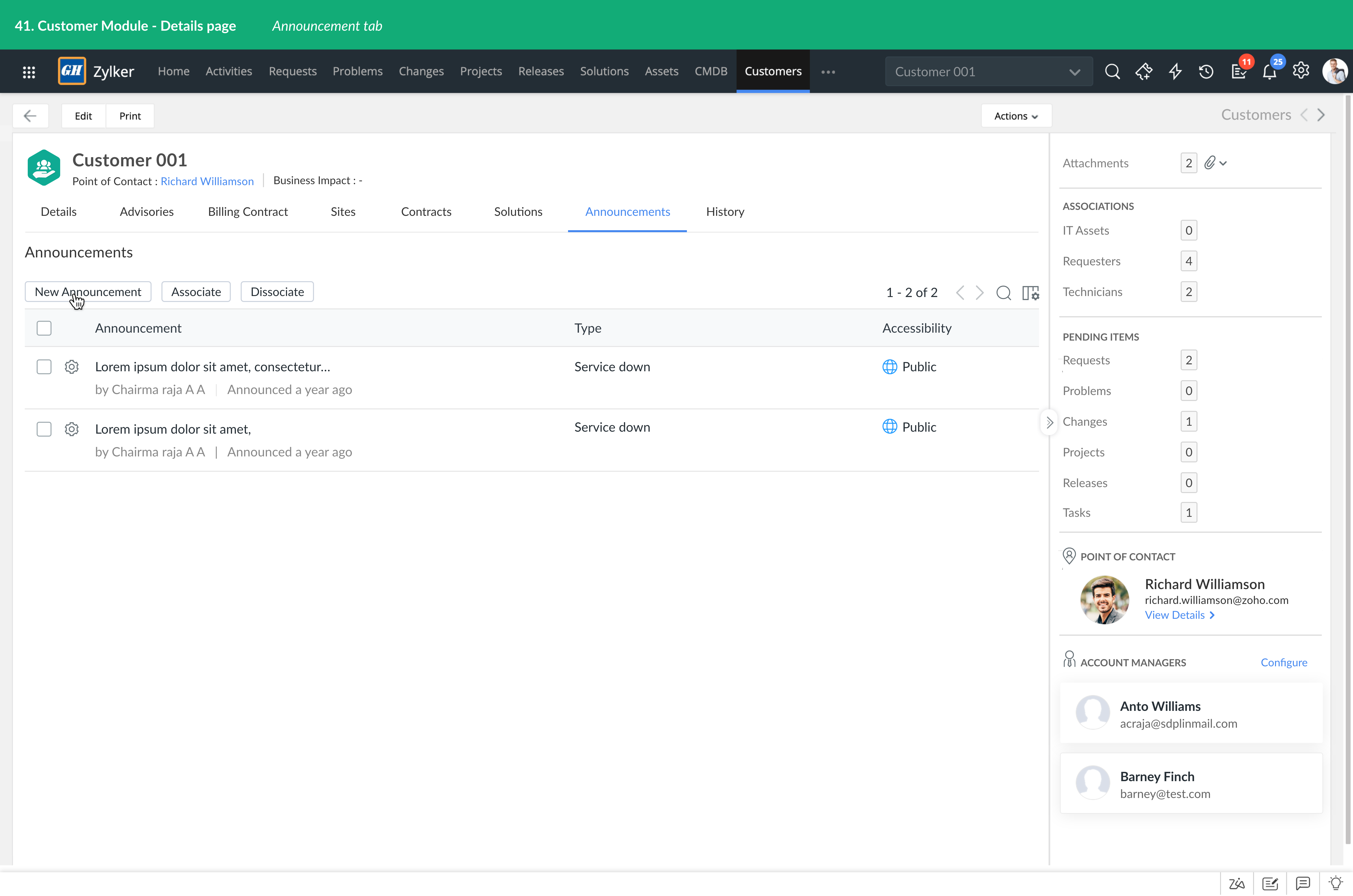Open the Sites tab
This screenshot has width=1353, height=896.
(x=343, y=212)
